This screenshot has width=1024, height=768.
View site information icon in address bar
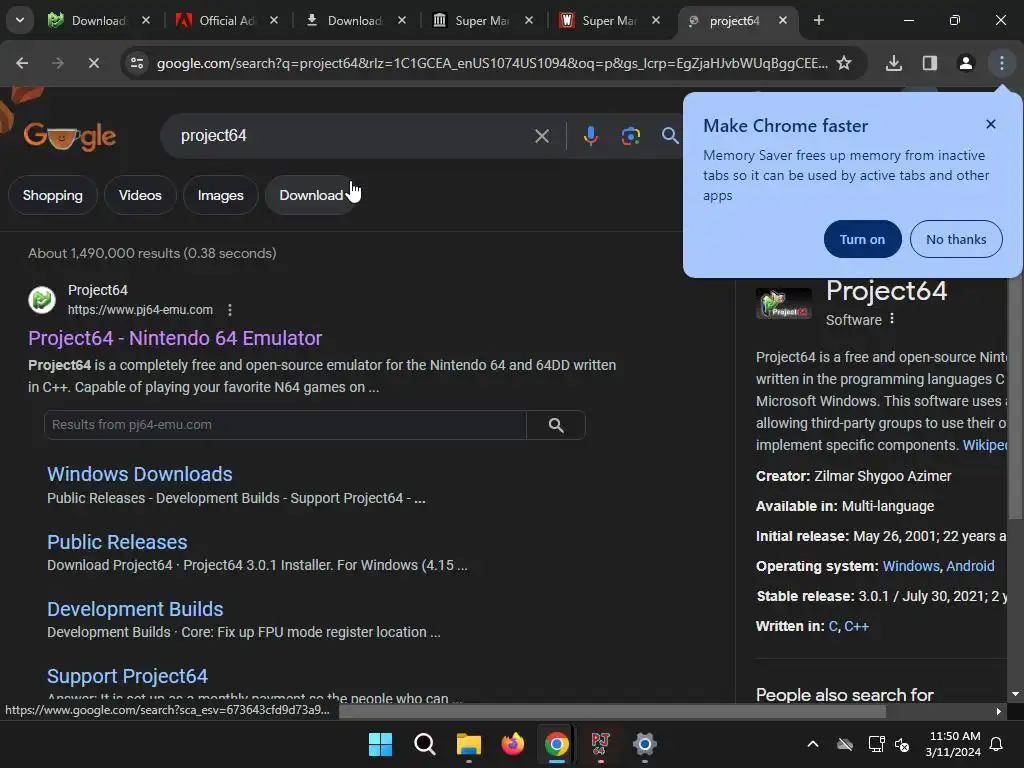(137, 63)
